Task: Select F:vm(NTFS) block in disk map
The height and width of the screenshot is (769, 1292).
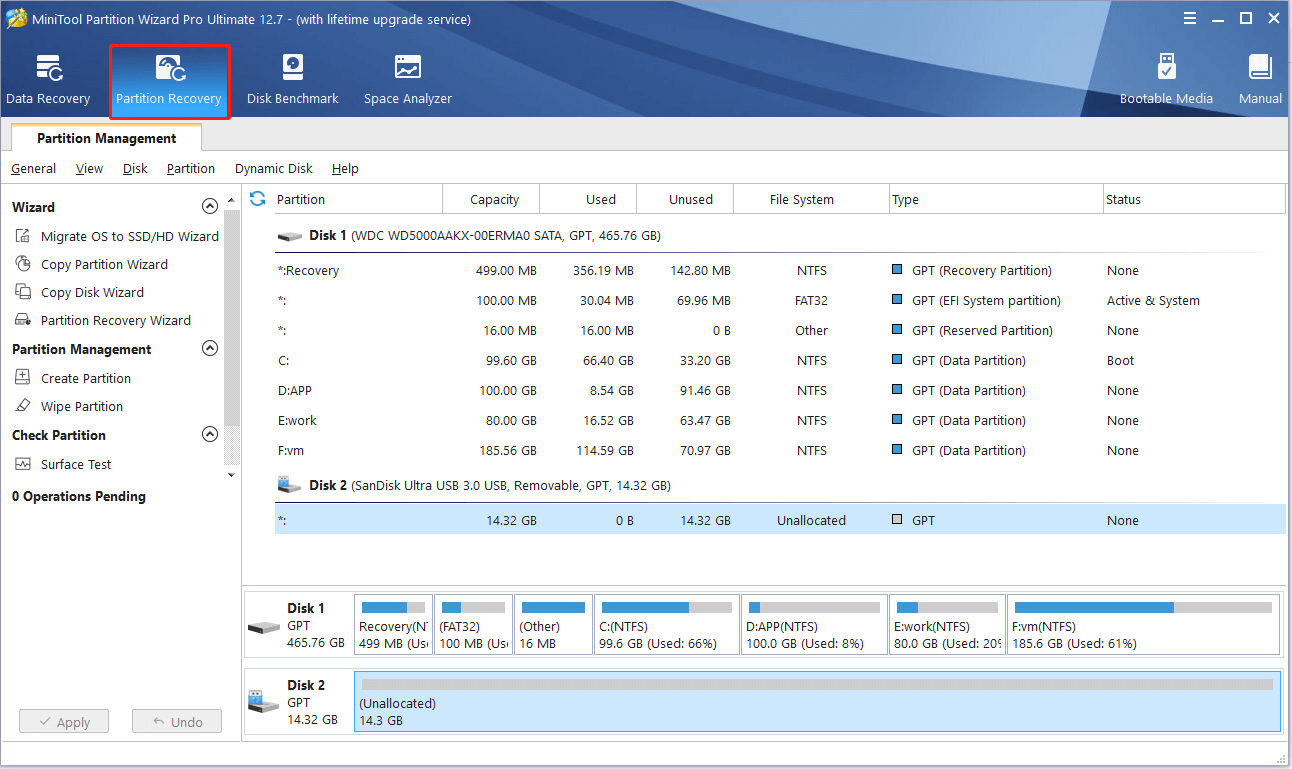Action: click(1143, 625)
